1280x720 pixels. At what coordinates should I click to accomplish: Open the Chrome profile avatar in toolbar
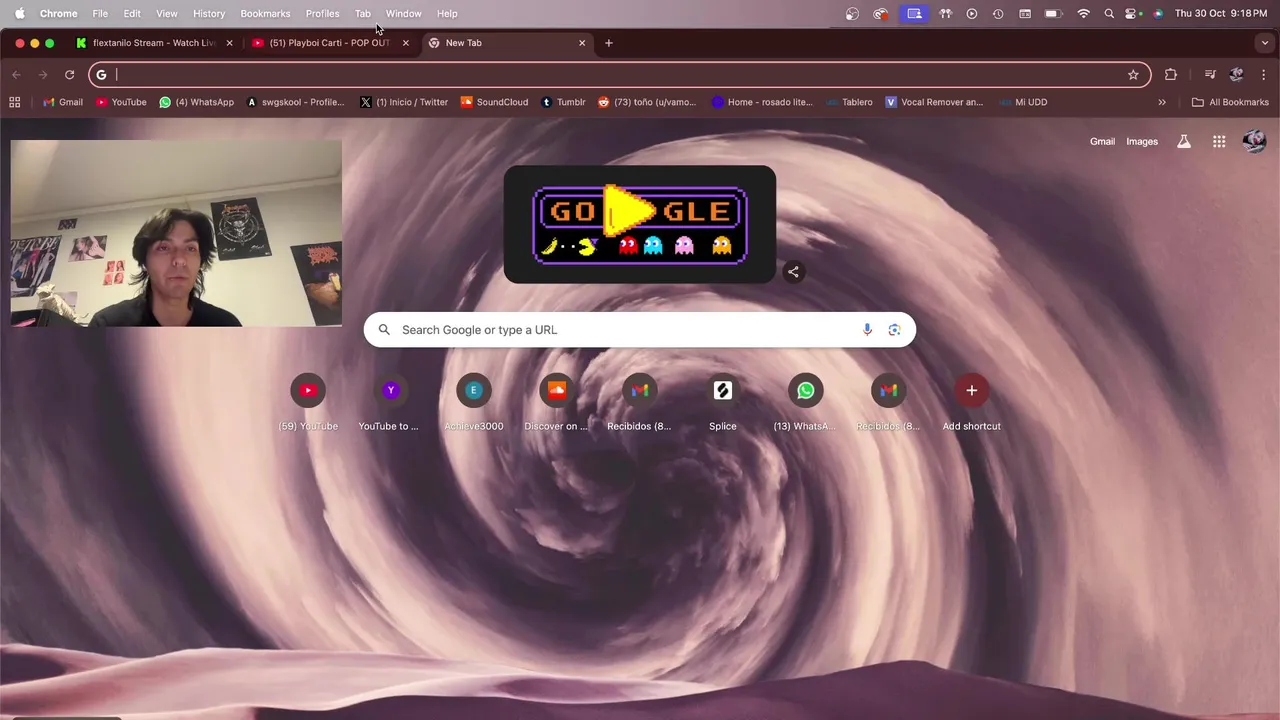(1236, 74)
